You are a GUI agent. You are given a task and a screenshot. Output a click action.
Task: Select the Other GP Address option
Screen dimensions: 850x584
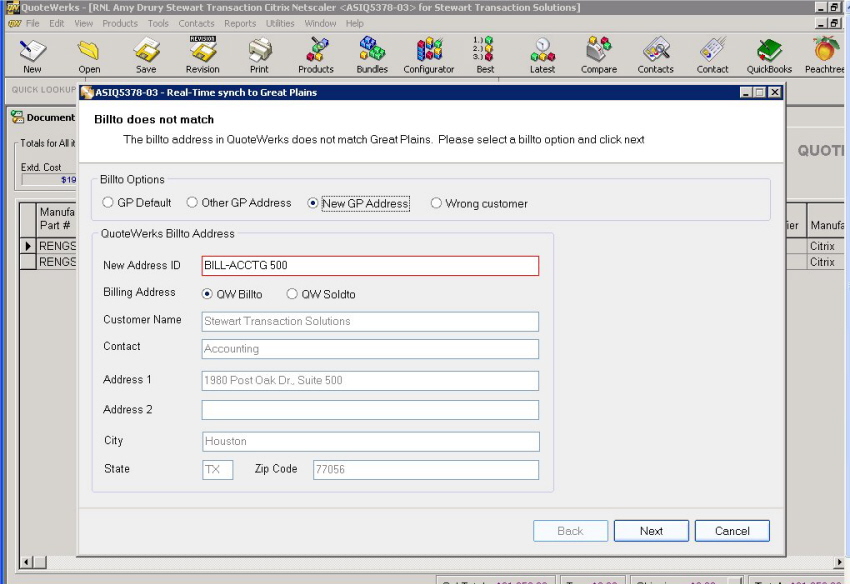point(192,202)
